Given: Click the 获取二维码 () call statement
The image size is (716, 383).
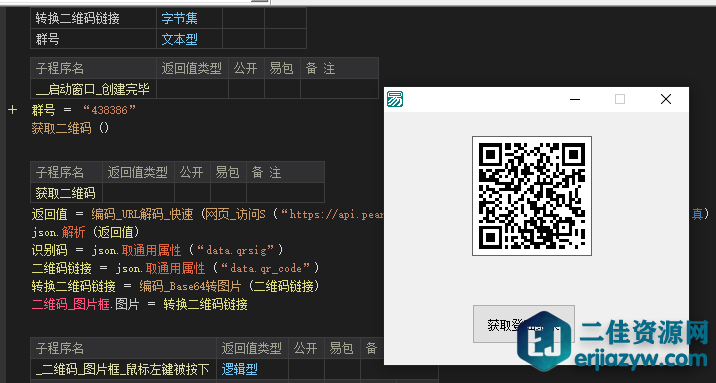Looking at the screenshot, I should [x=70, y=128].
